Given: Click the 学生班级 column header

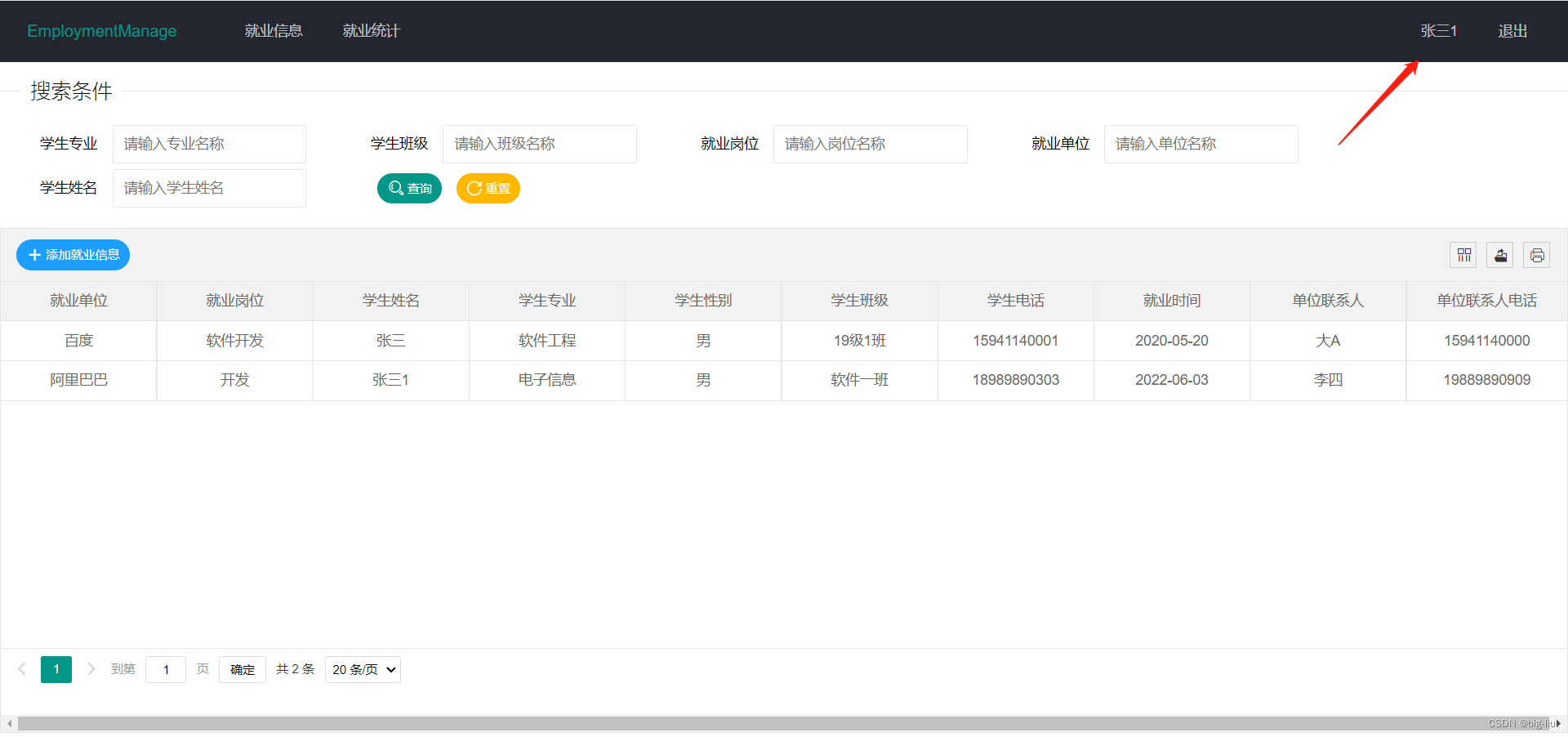Looking at the screenshot, I should (x=860, y=301).
